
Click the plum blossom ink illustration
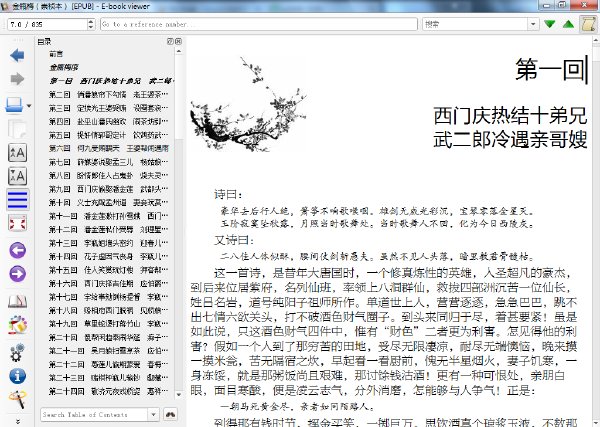[x=248, y=104]
